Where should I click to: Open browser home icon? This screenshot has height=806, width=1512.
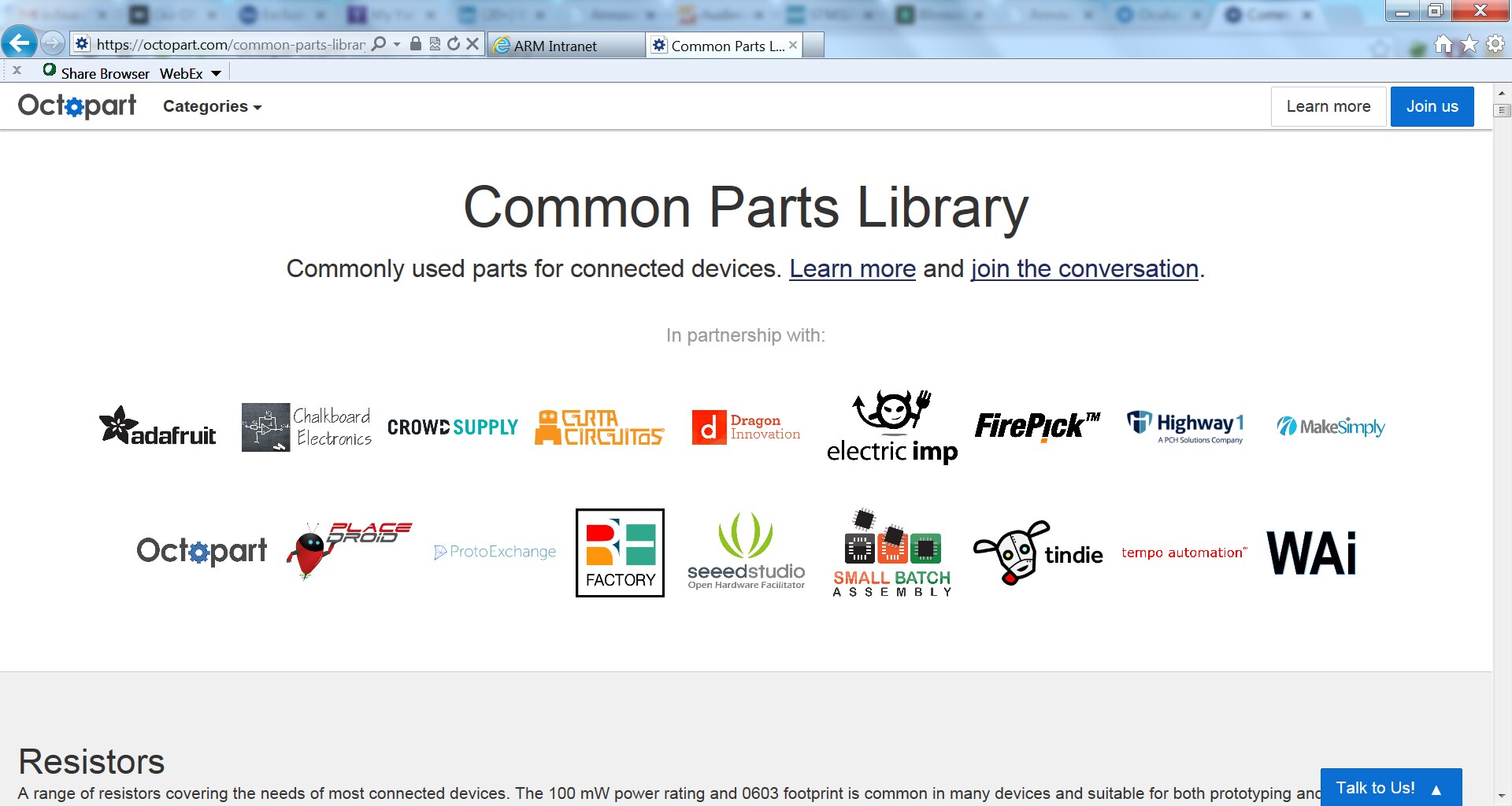1443,44
